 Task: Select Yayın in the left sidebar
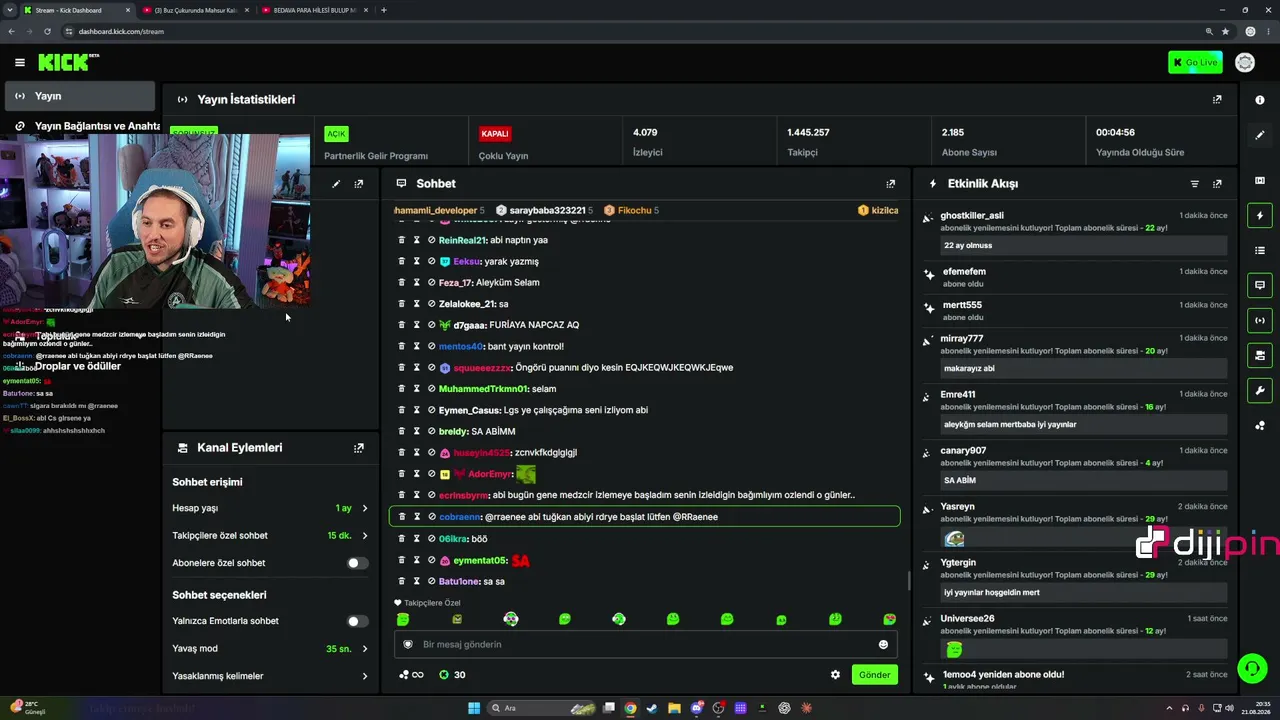click(x=79, y=96)
